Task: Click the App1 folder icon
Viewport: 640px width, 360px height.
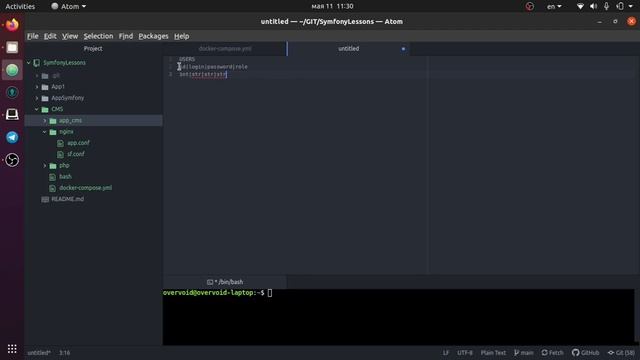Action: (x=45, y=87)
